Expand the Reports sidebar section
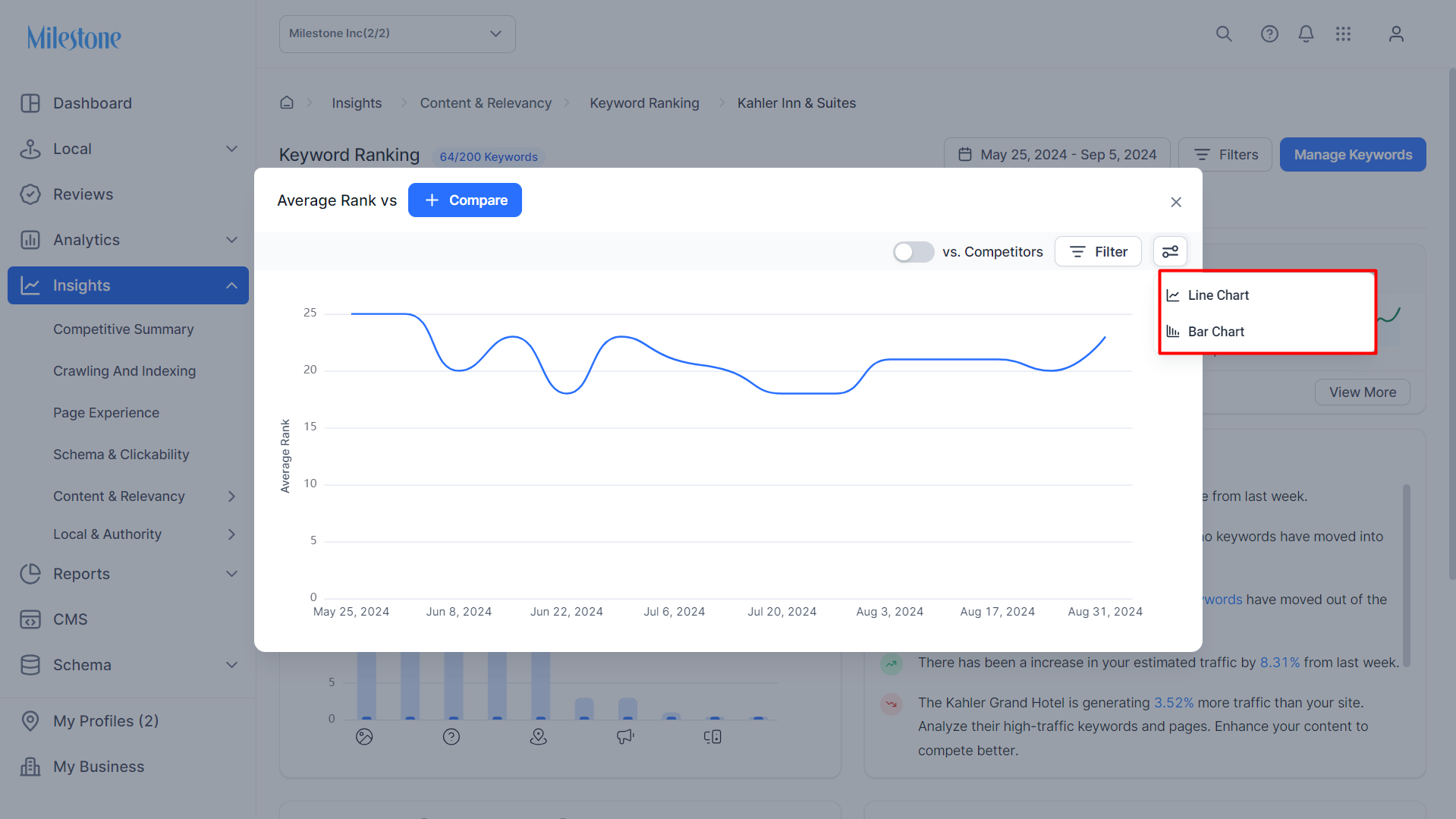1456x819 pixels. pos(232,574)
